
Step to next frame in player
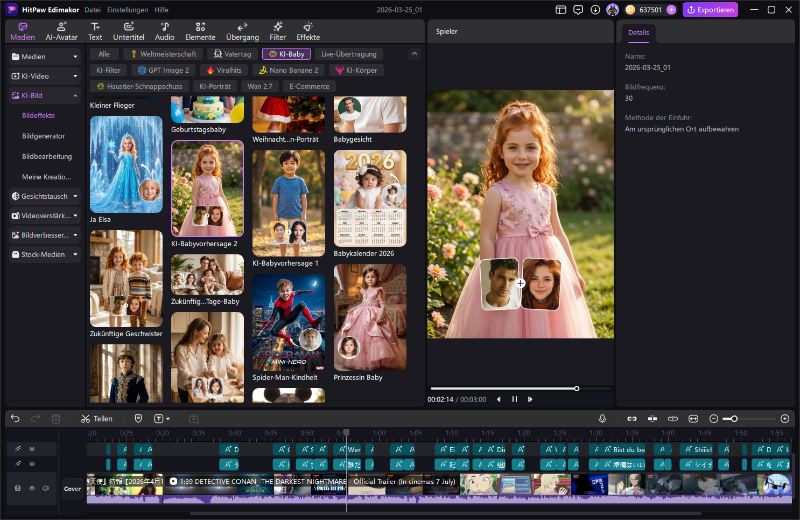(x=530, y=399)
